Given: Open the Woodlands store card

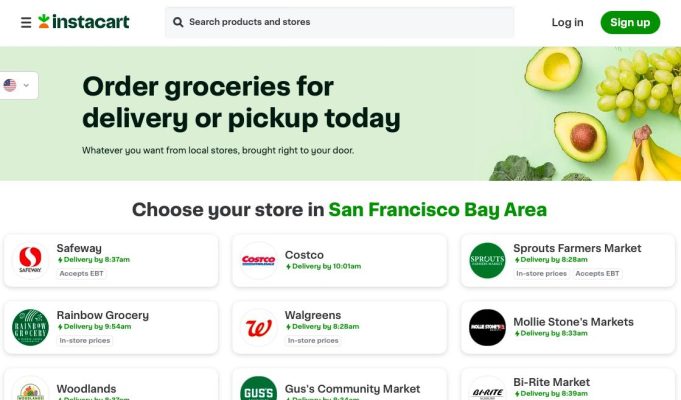Looking at the screenshot, I should pos(111,384).
